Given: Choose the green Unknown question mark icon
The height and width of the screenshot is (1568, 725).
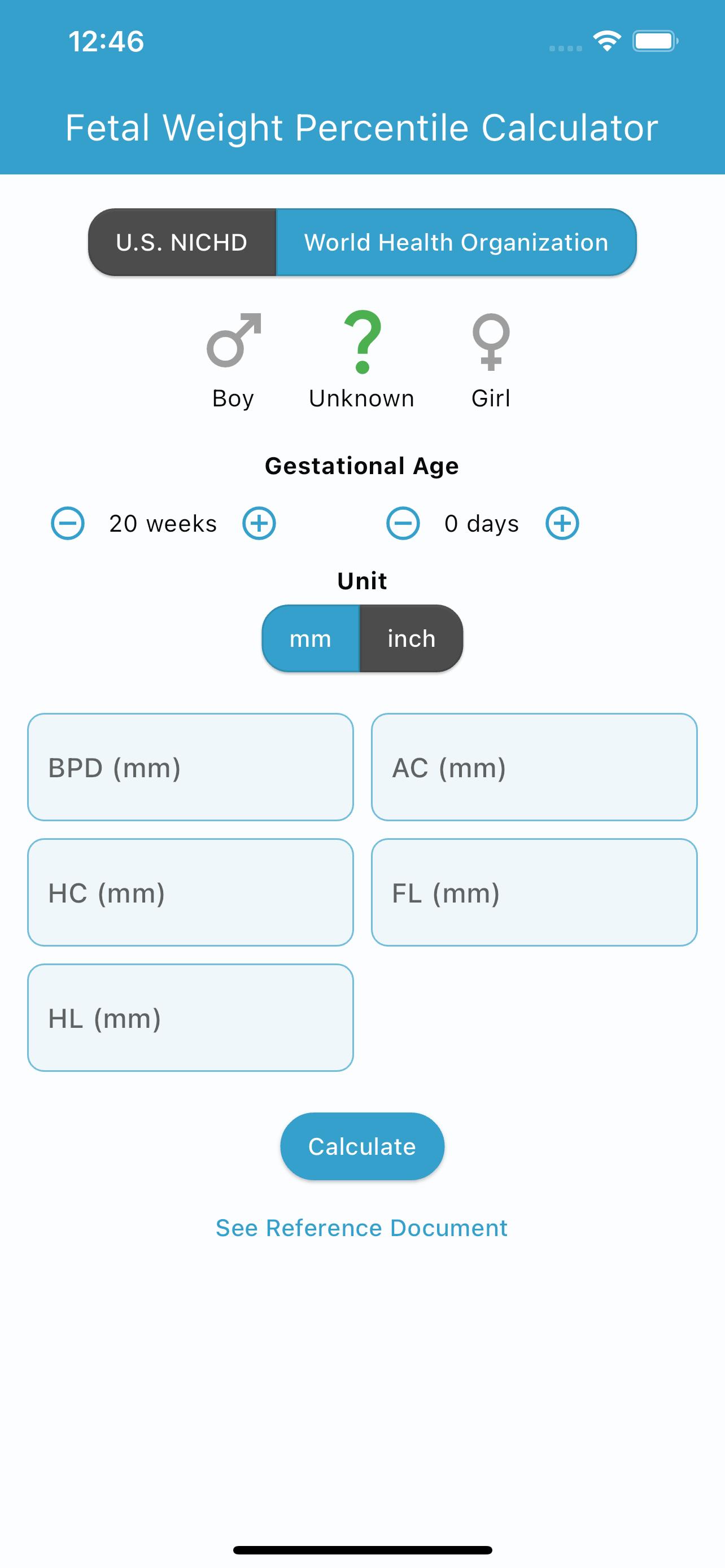Looking at the screenshot, I should [x=362, y=341].
